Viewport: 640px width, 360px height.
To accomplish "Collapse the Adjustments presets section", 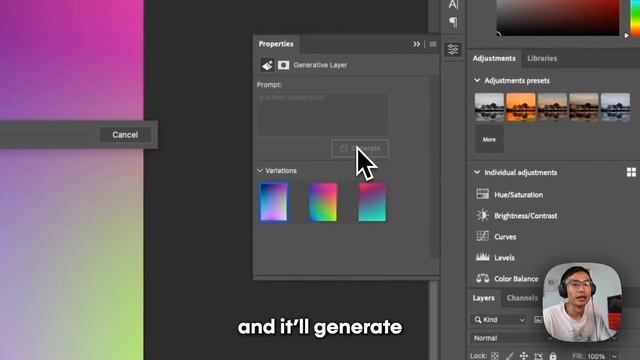I will 477,80.
